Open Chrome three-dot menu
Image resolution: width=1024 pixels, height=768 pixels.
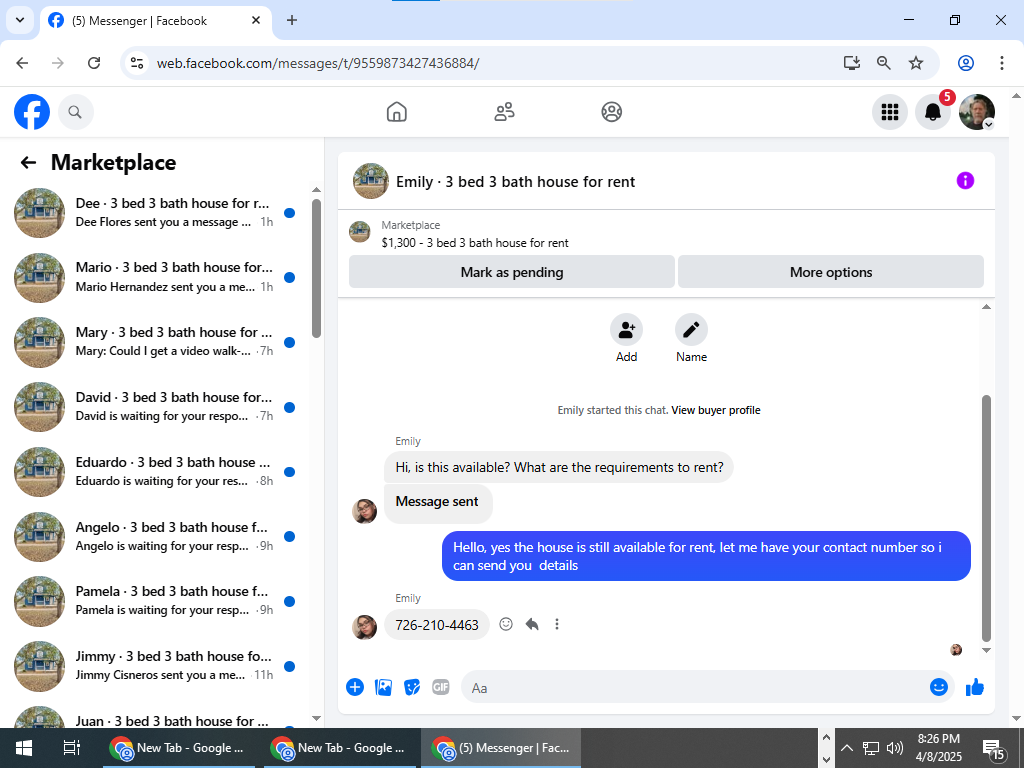(1001, 63)
